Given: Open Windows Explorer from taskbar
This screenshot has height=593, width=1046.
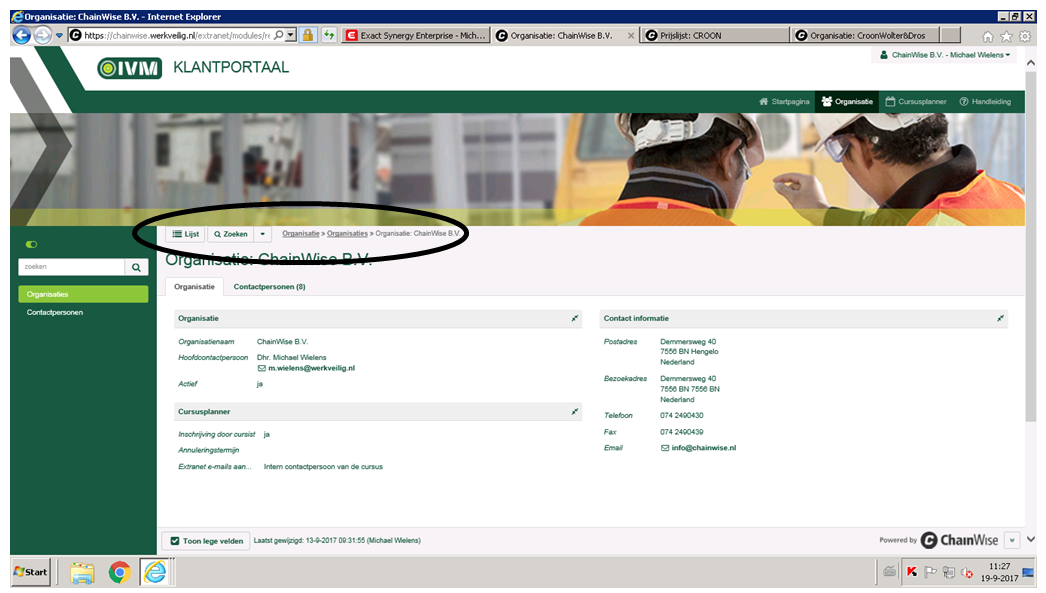Looking at the screenshot, I should [x=82, y=572].
